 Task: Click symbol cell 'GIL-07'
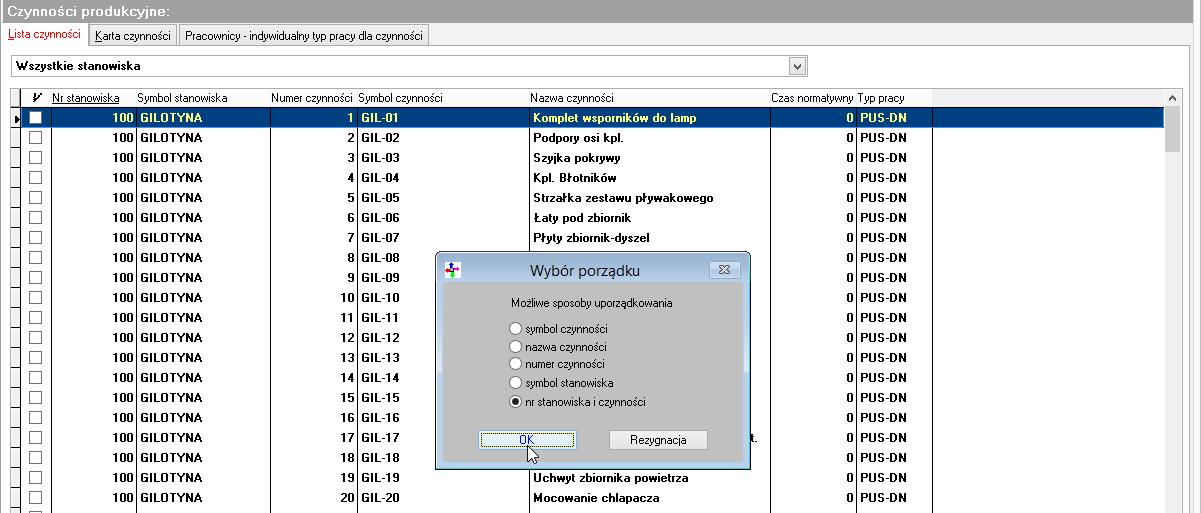coord(443,237)
